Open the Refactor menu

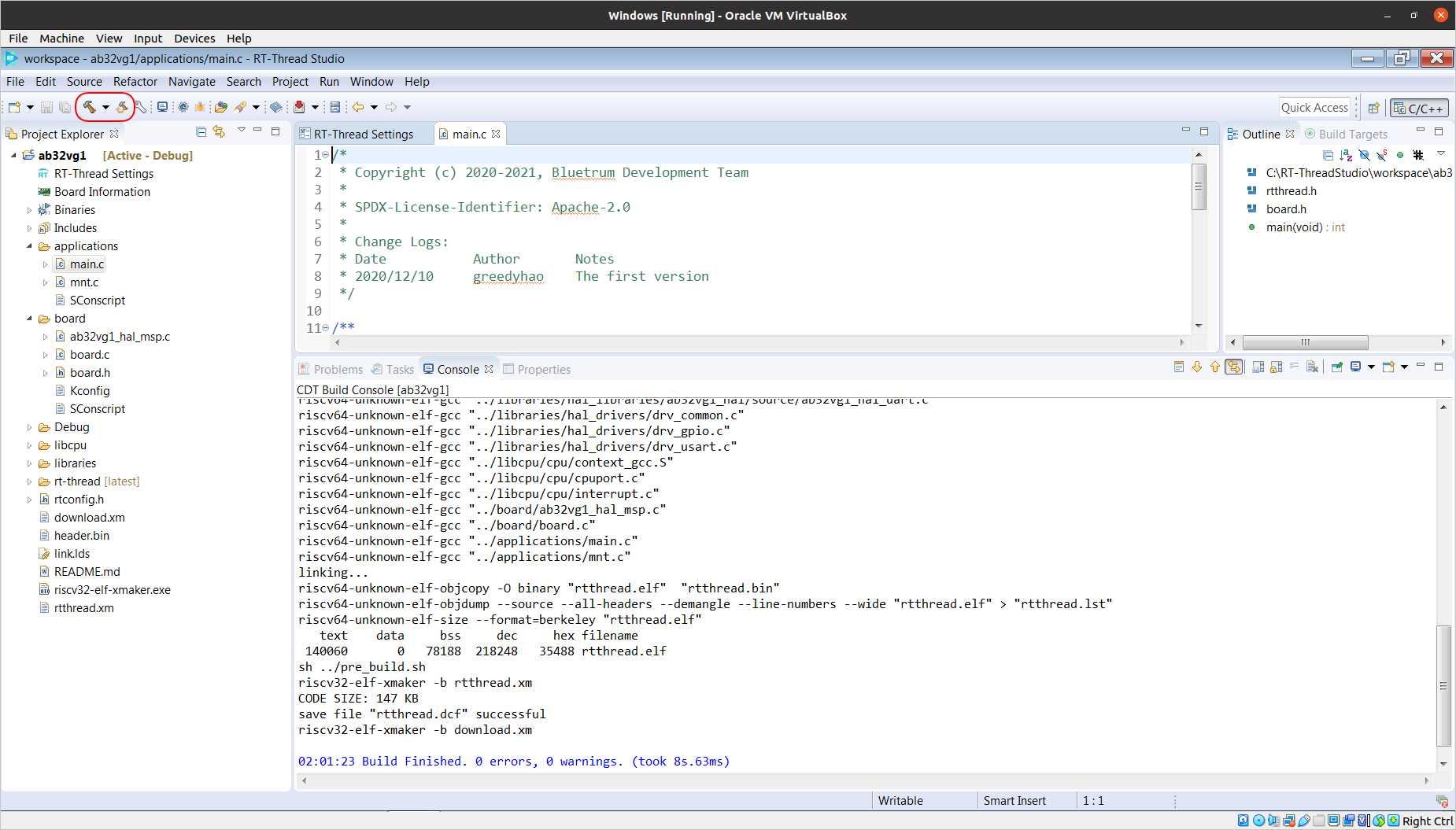point(135,82)
